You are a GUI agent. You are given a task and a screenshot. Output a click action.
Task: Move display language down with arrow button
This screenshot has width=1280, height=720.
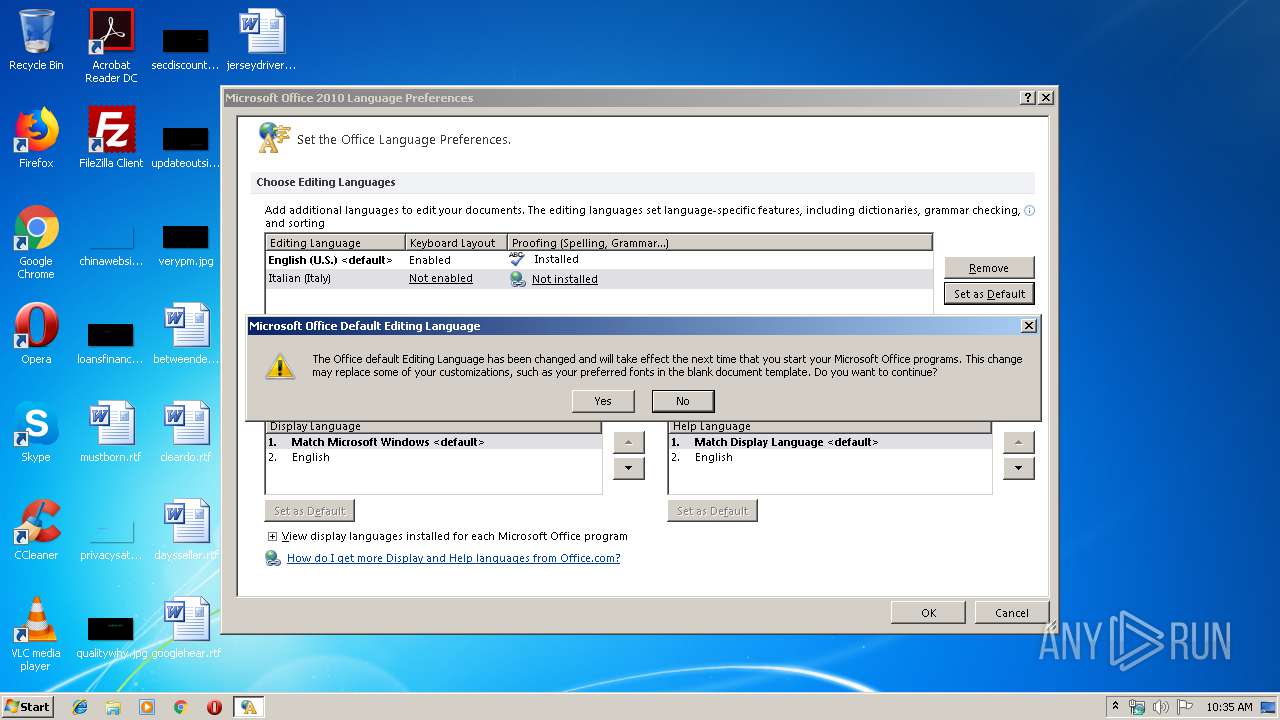[628, 468]
